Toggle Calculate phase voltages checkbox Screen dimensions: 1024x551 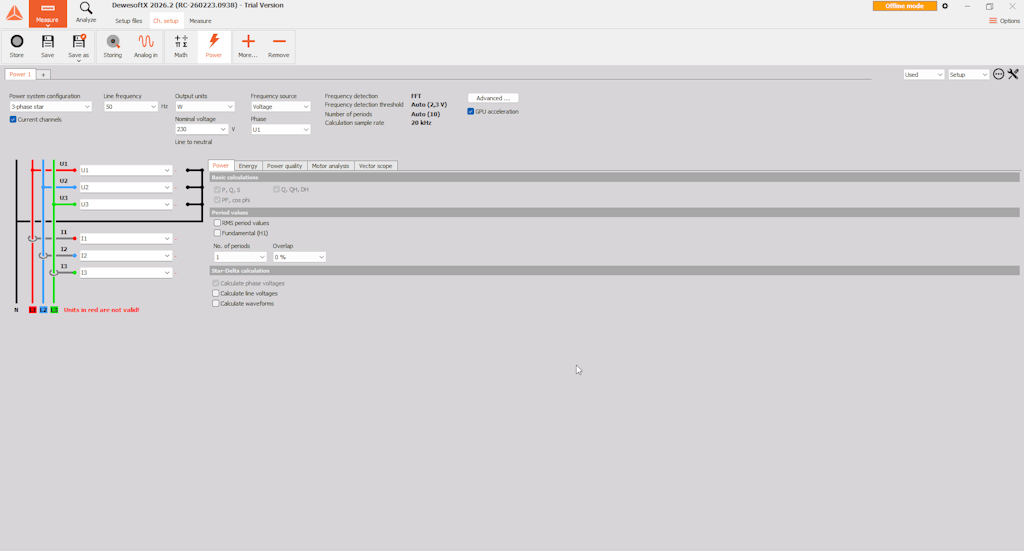(216, 283)
